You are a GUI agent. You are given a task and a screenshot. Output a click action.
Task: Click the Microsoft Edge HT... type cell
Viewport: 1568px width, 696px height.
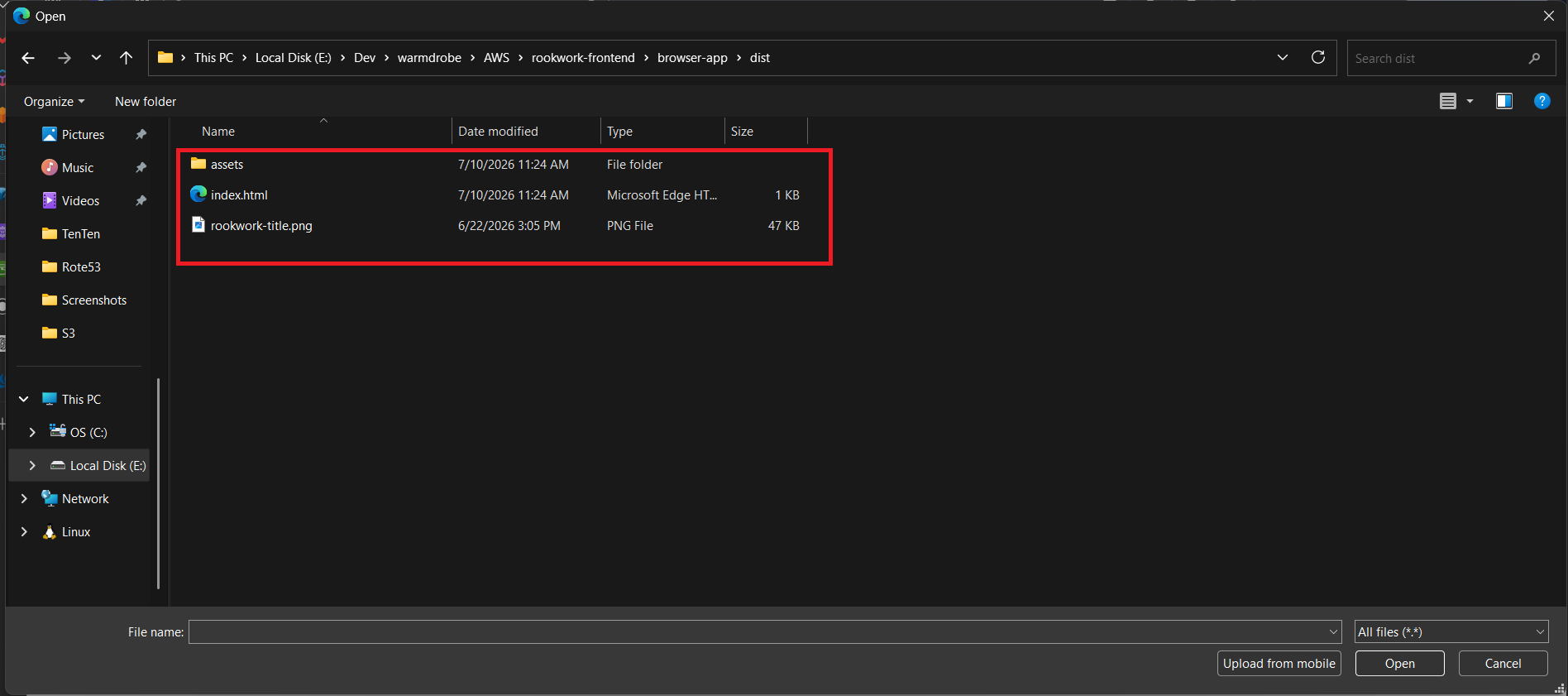coord(662,195)
